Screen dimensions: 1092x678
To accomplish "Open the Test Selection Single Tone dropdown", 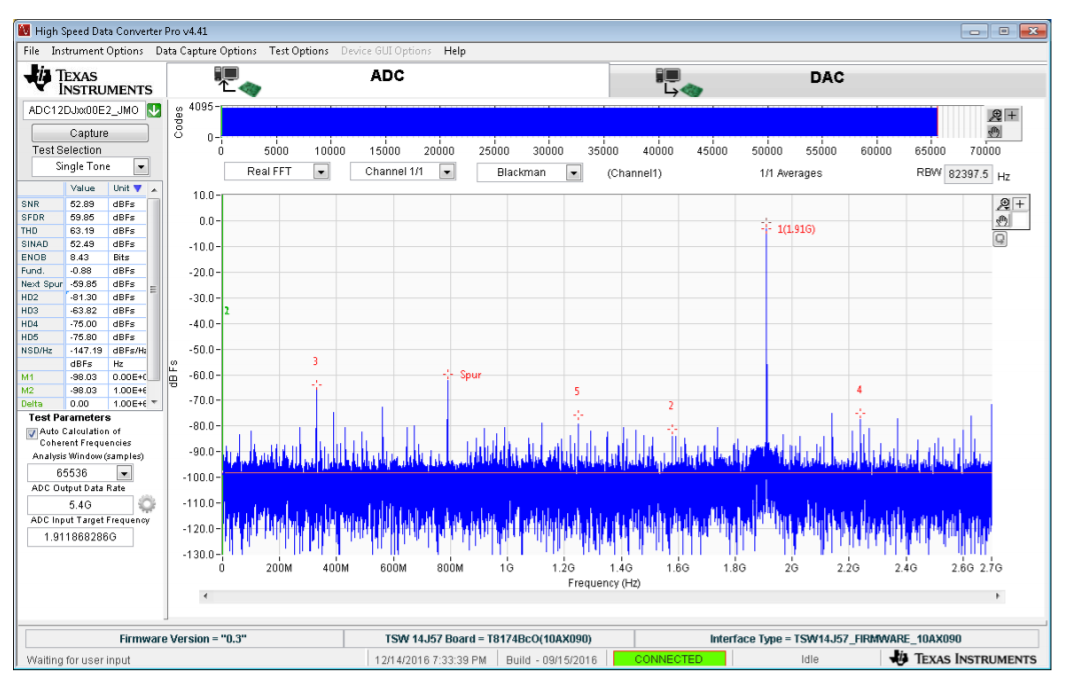I will pyautogui.click(x=141, y=166).
